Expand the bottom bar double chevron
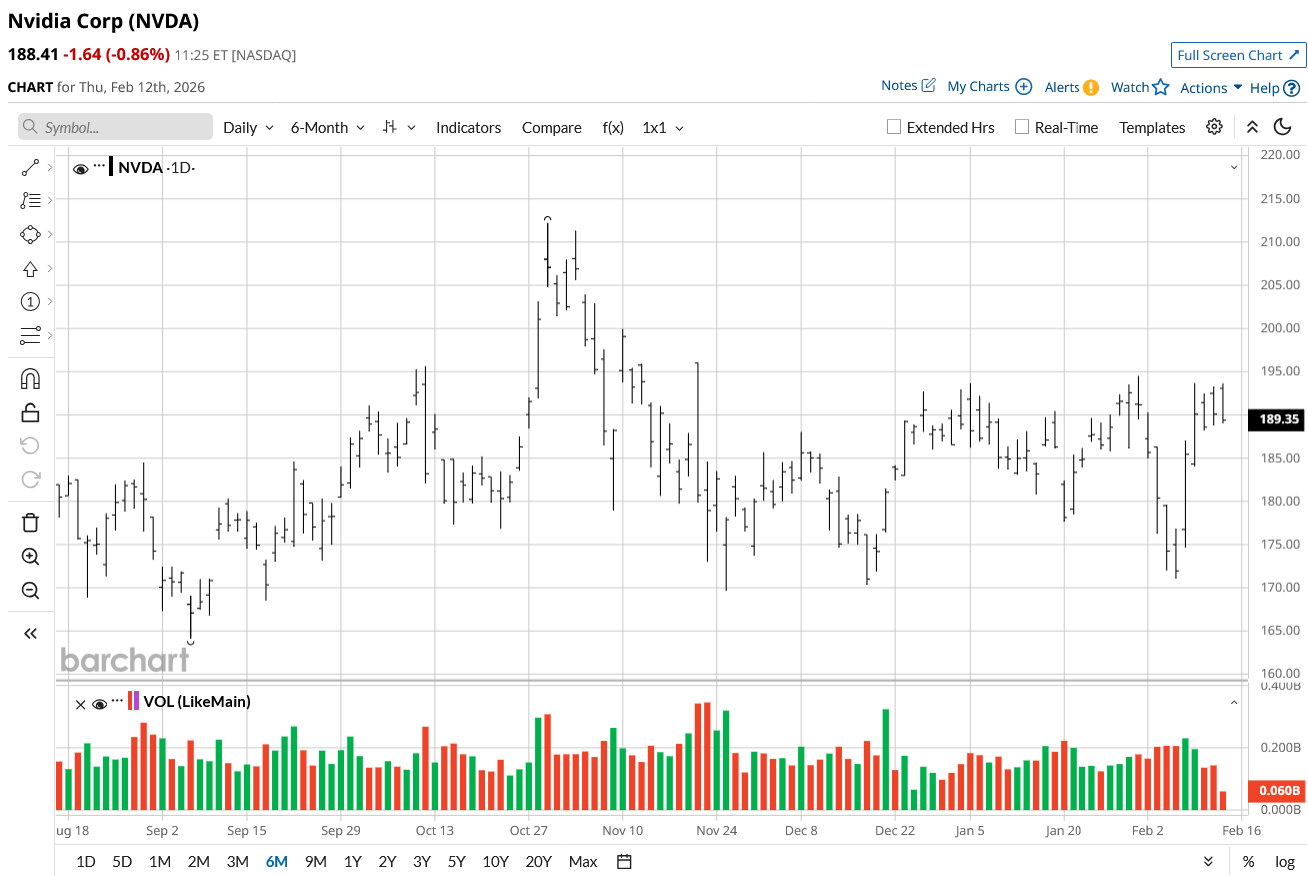Image resolution: width=1308 pixels, height=876 pixels. point(1208,862)
